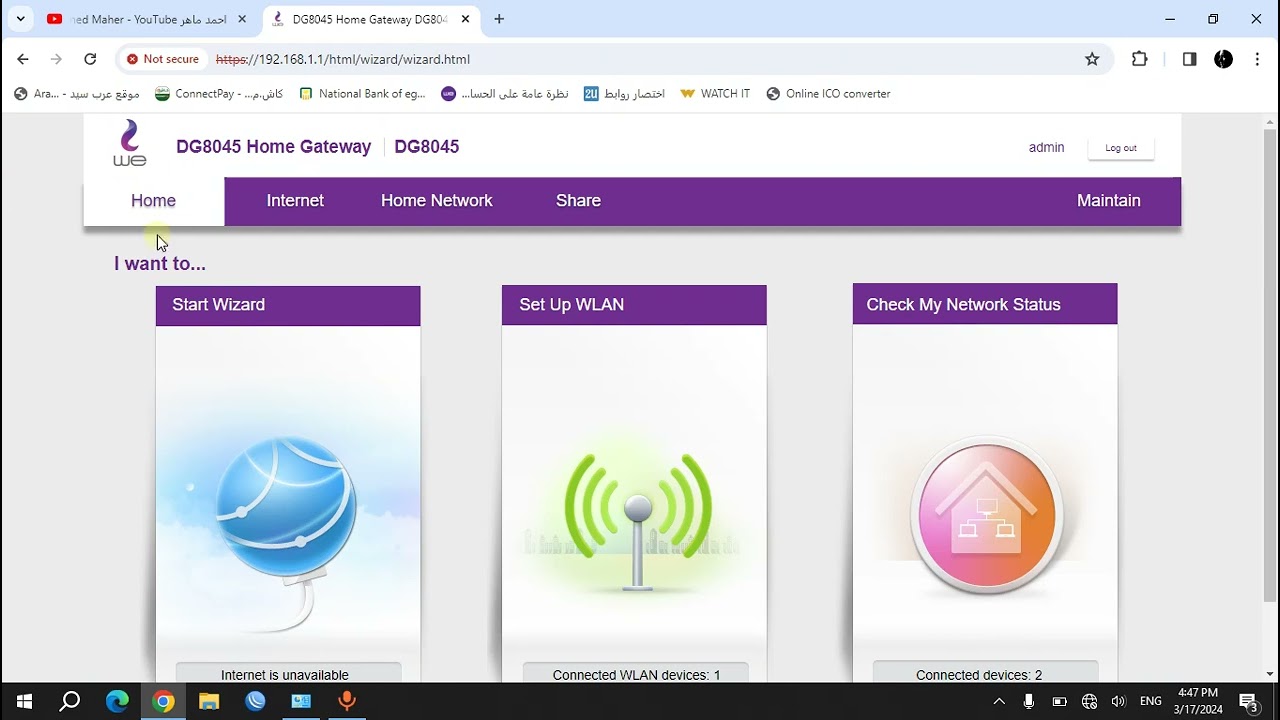This screenshot has width=1280, height=720.
Task: Bookmark this page with the star icon
Action: pos(1092,59)
